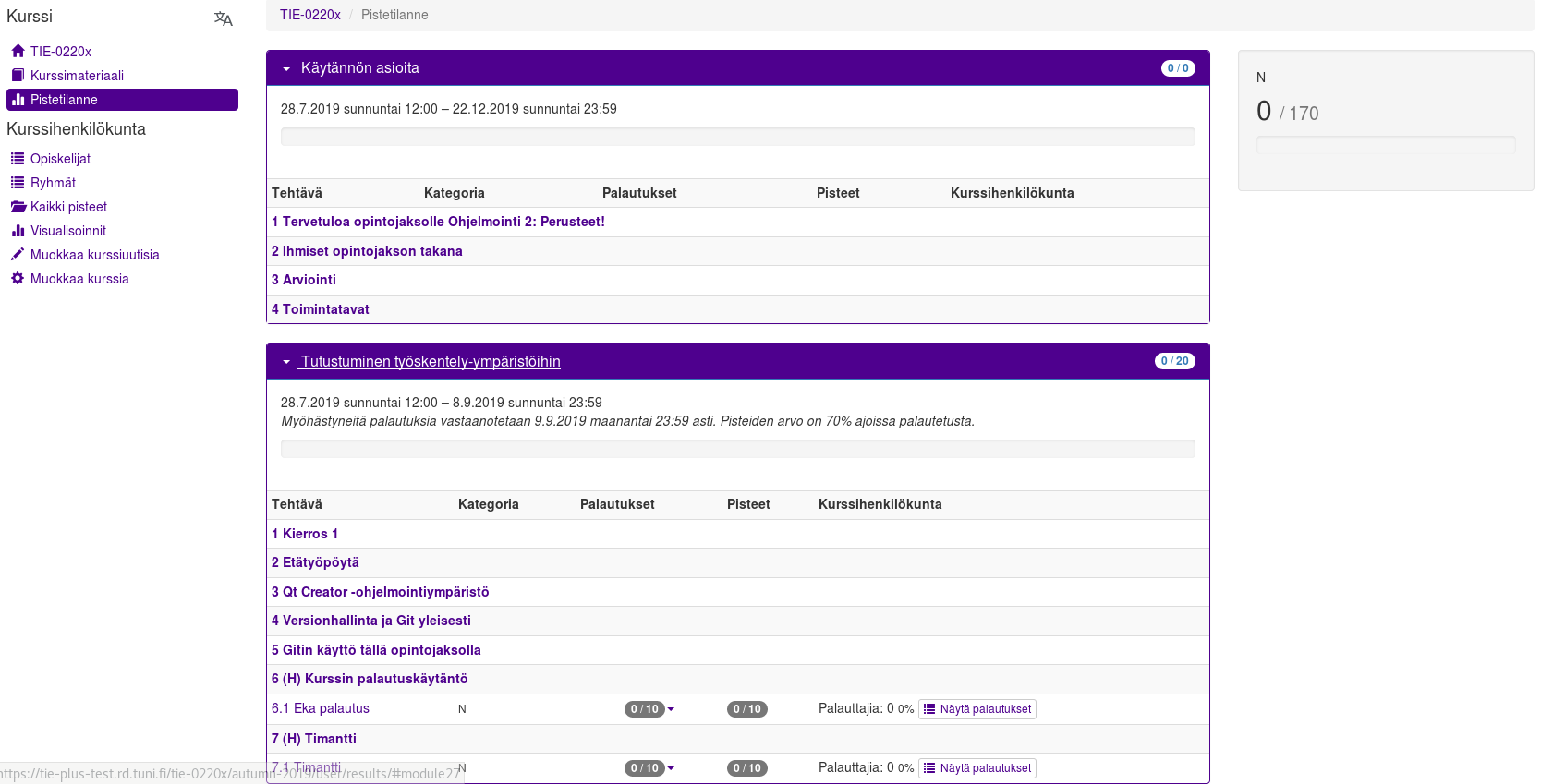The width and height of the screenshot is (1541, 784).
Task: Click the Kurssihenkilökunta sidebar heading
Action: [76, 129]
